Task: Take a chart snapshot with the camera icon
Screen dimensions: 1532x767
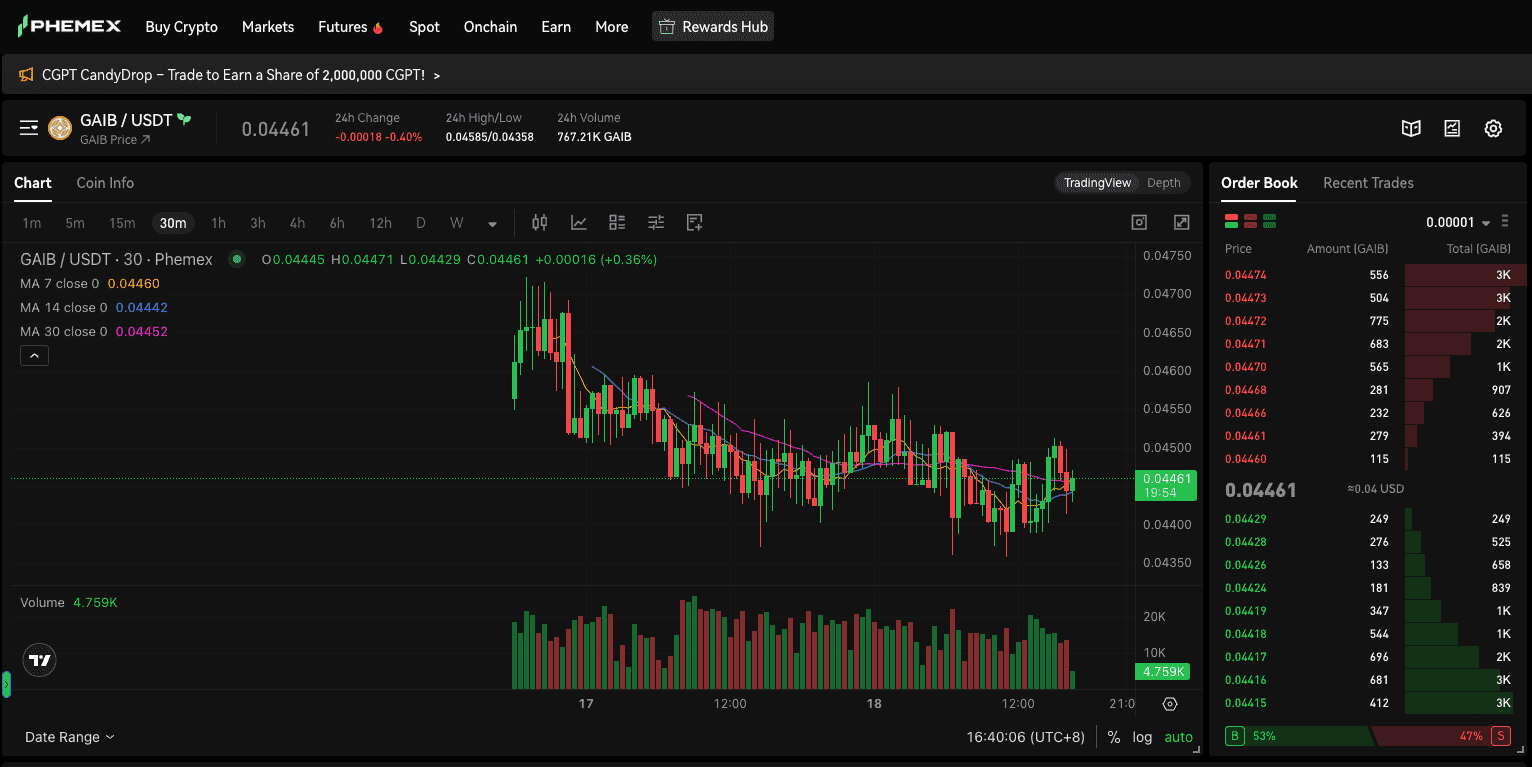Action: (1139, 222)
